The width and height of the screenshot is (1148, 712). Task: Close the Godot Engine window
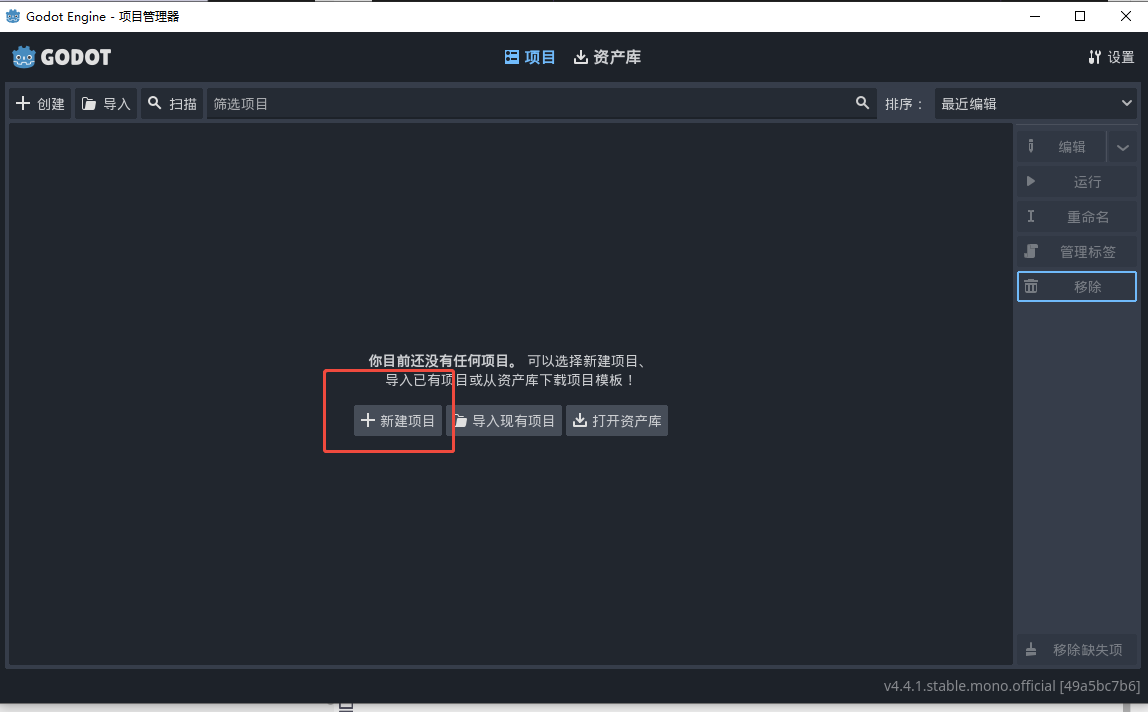click(x=1125, y=16)
